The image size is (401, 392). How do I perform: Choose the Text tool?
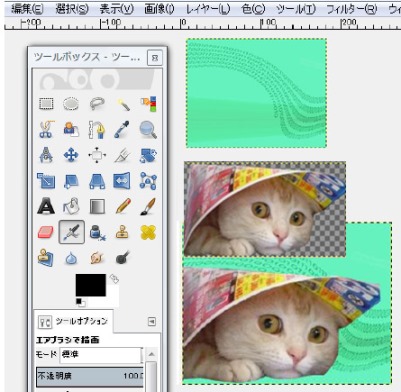click(46, 206)
